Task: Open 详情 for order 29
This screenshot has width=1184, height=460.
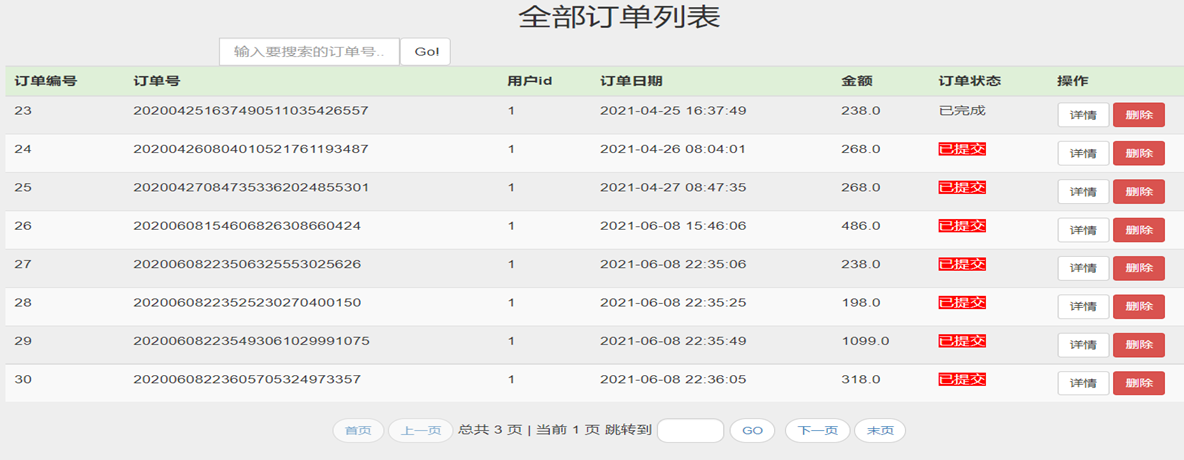Action: click(x=1084, y=345)
